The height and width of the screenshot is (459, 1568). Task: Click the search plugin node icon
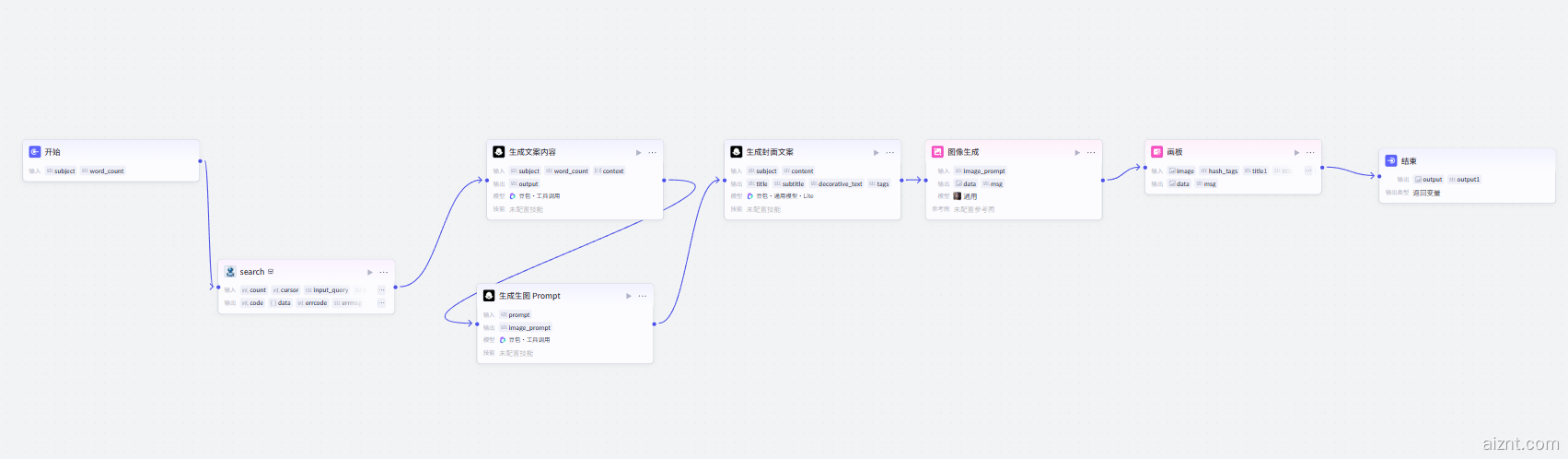click(x=230, y=272)
